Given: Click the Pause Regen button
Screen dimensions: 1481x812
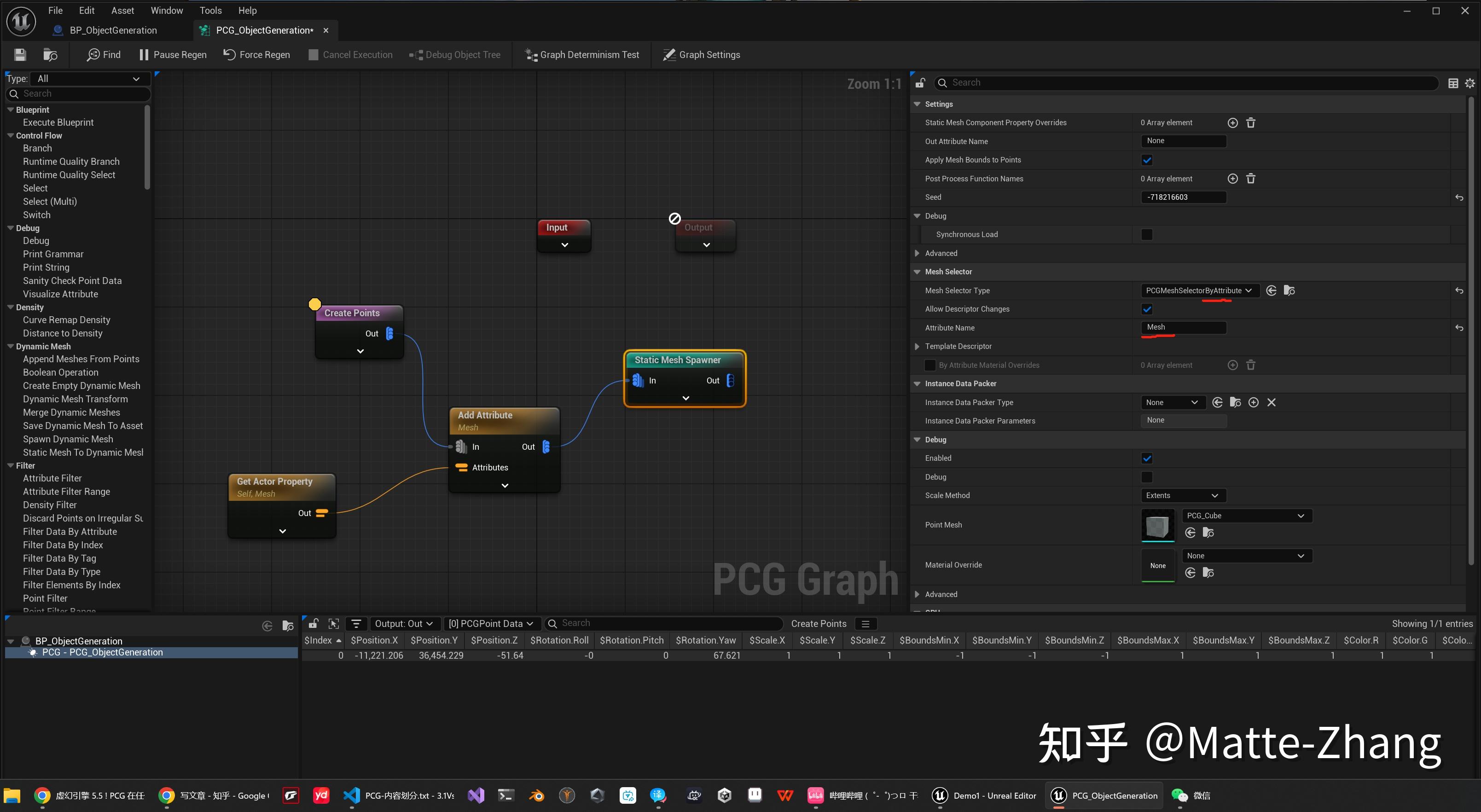Looking at the screenshot, I should click(172, 55).
